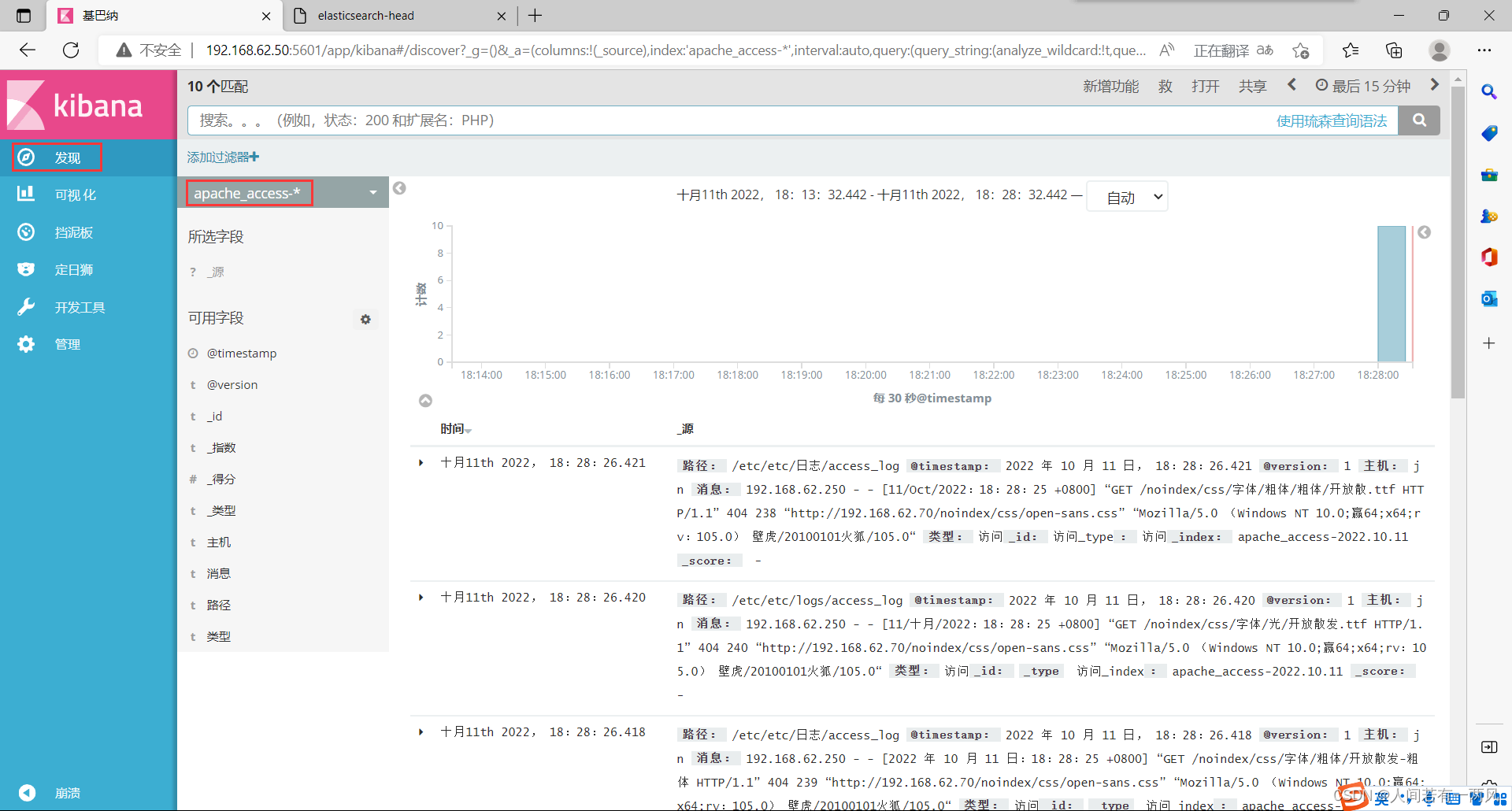
Task: Switch to the 基巴纳 browser tab
Action: point(165,16)
